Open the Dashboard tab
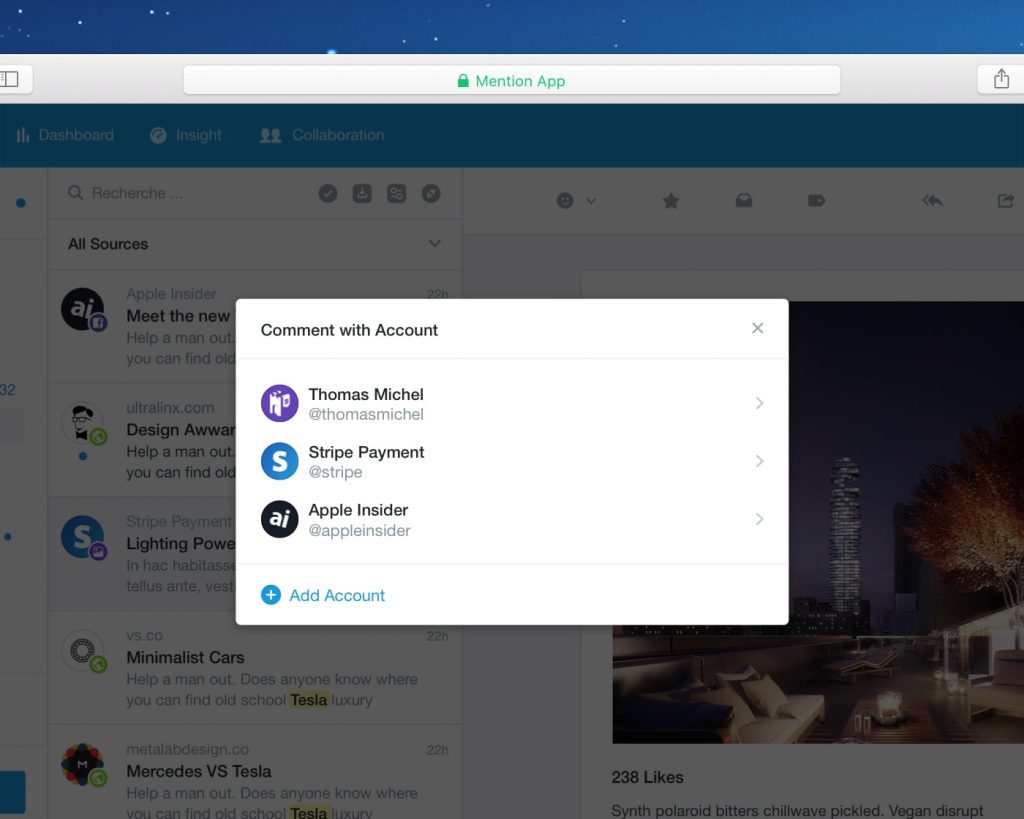 pyautogui.click(x=65, y=135)
